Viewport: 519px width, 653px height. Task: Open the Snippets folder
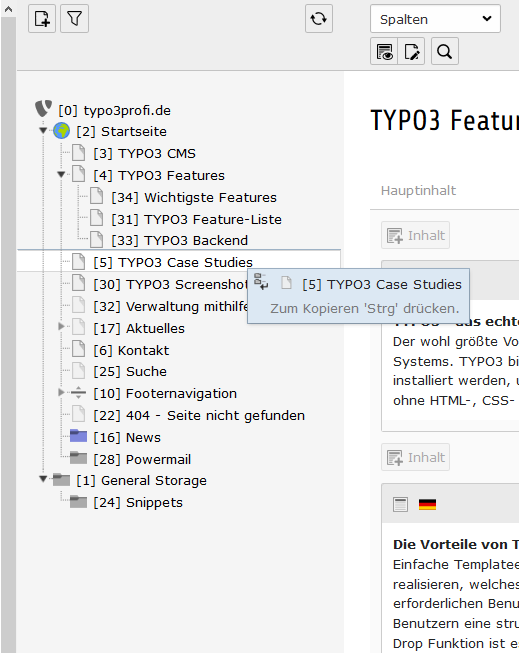(x=138, y=502)
